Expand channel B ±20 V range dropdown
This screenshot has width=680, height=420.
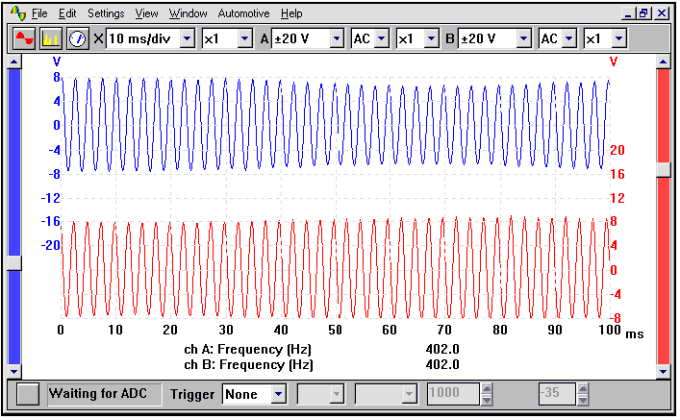pos(523,39)
